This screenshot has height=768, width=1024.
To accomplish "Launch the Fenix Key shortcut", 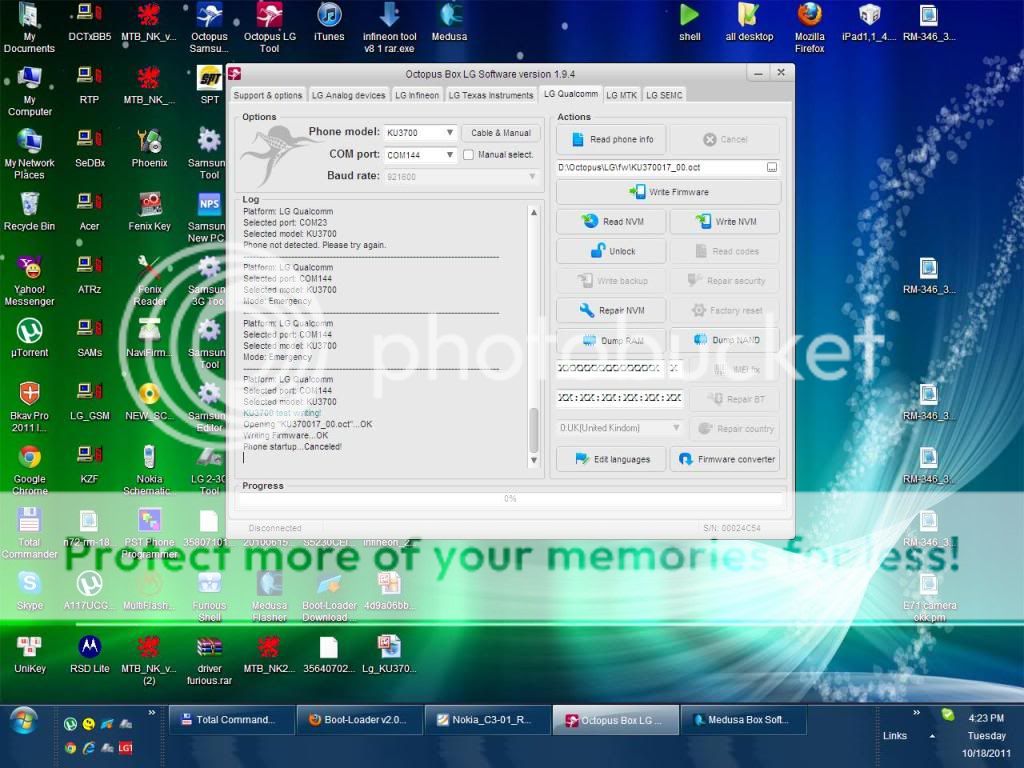I will 150,212.
